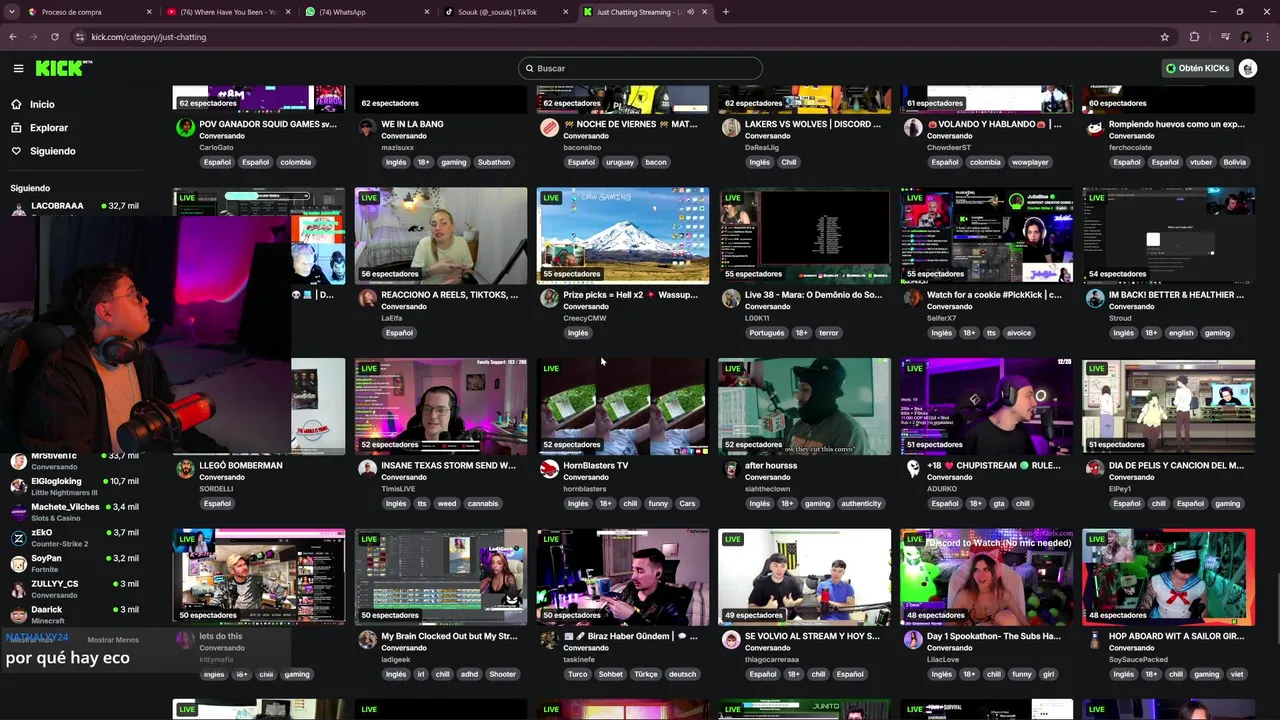Select the authenticity tag under slaithectown
Image resolution: width=1280 pixels, height=720 pixels.
(861, 504)
